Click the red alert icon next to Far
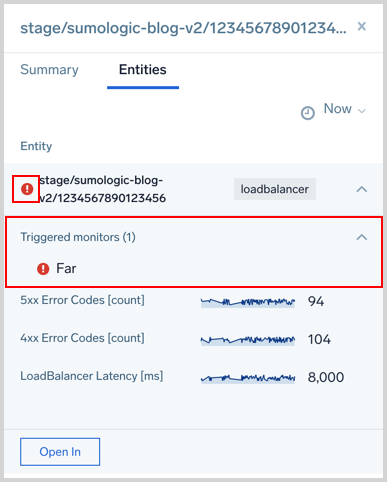The width and height of the screenshot is (387, 482). [x=43, y=269]
